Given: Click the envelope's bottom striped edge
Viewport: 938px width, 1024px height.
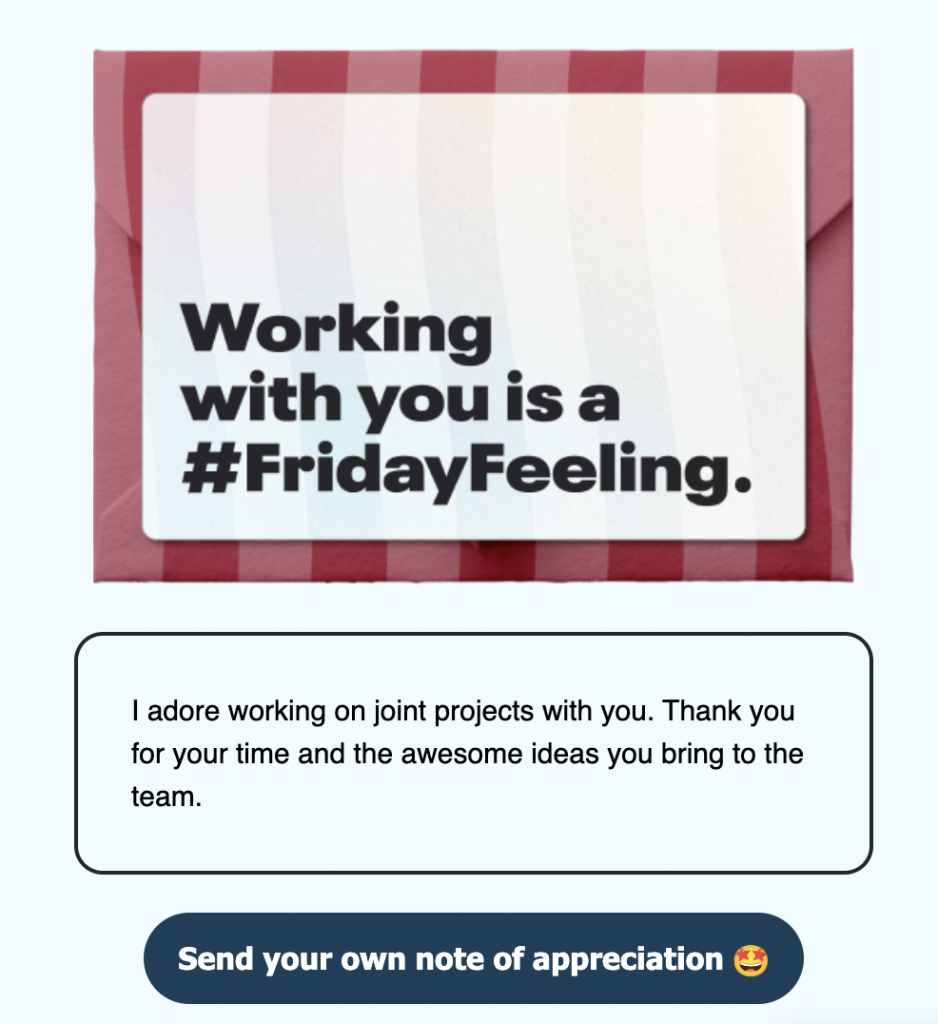Looking at the screenshot, I should tap(473, 563).
